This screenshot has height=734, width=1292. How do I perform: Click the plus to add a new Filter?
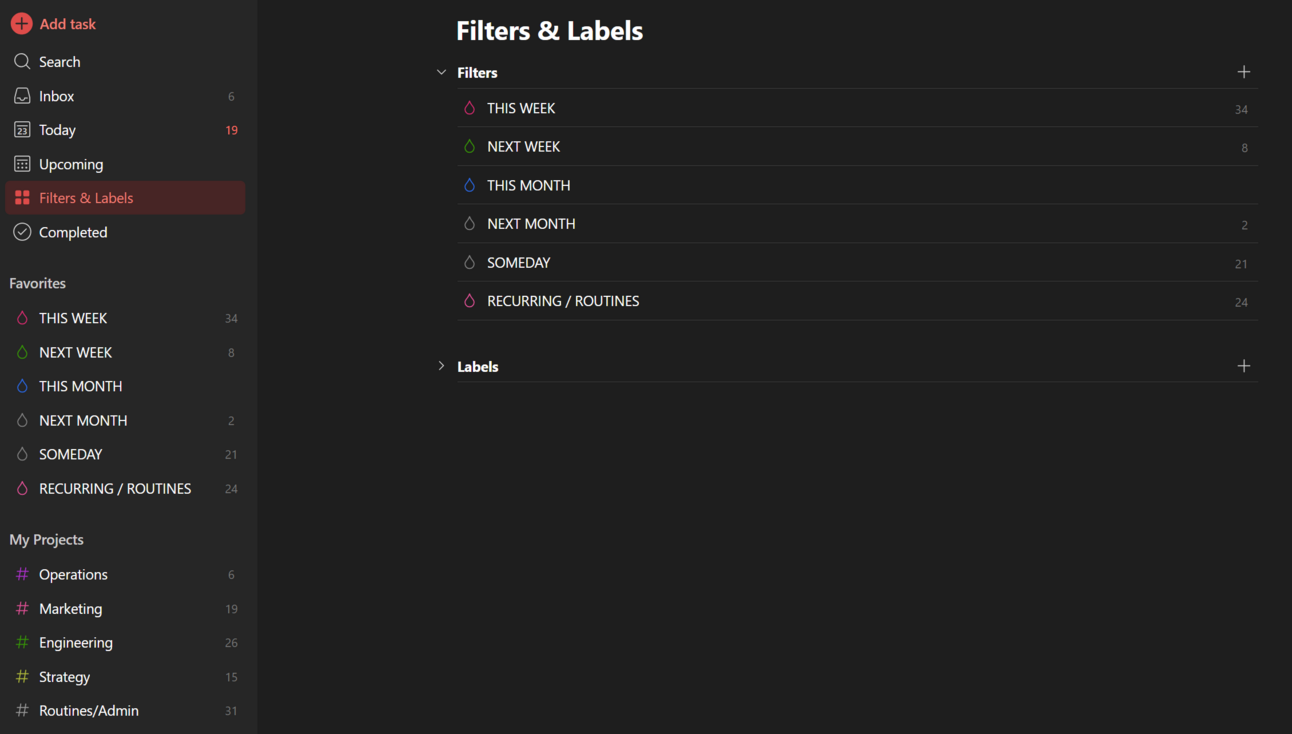[x=1244, y=71]
